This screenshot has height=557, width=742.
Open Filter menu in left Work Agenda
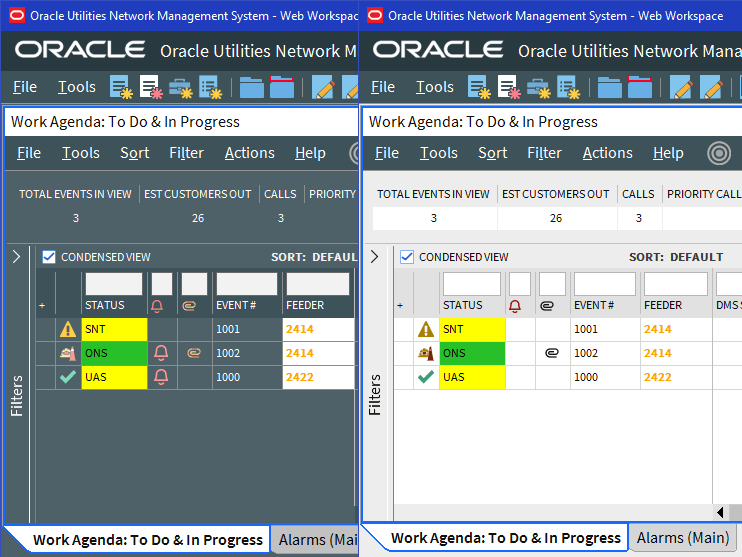point(186,153)
